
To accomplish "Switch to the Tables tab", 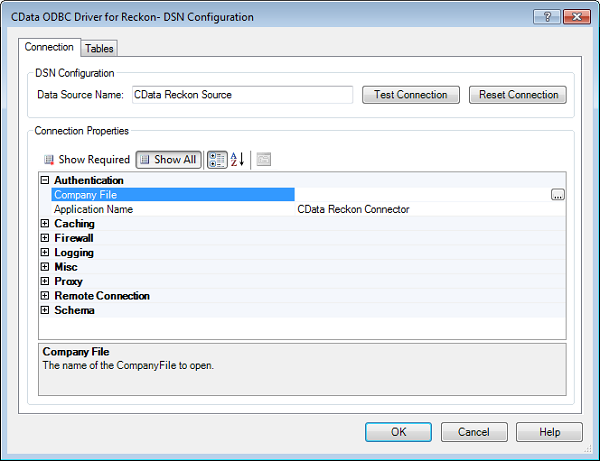I will (x=99, y=49).
